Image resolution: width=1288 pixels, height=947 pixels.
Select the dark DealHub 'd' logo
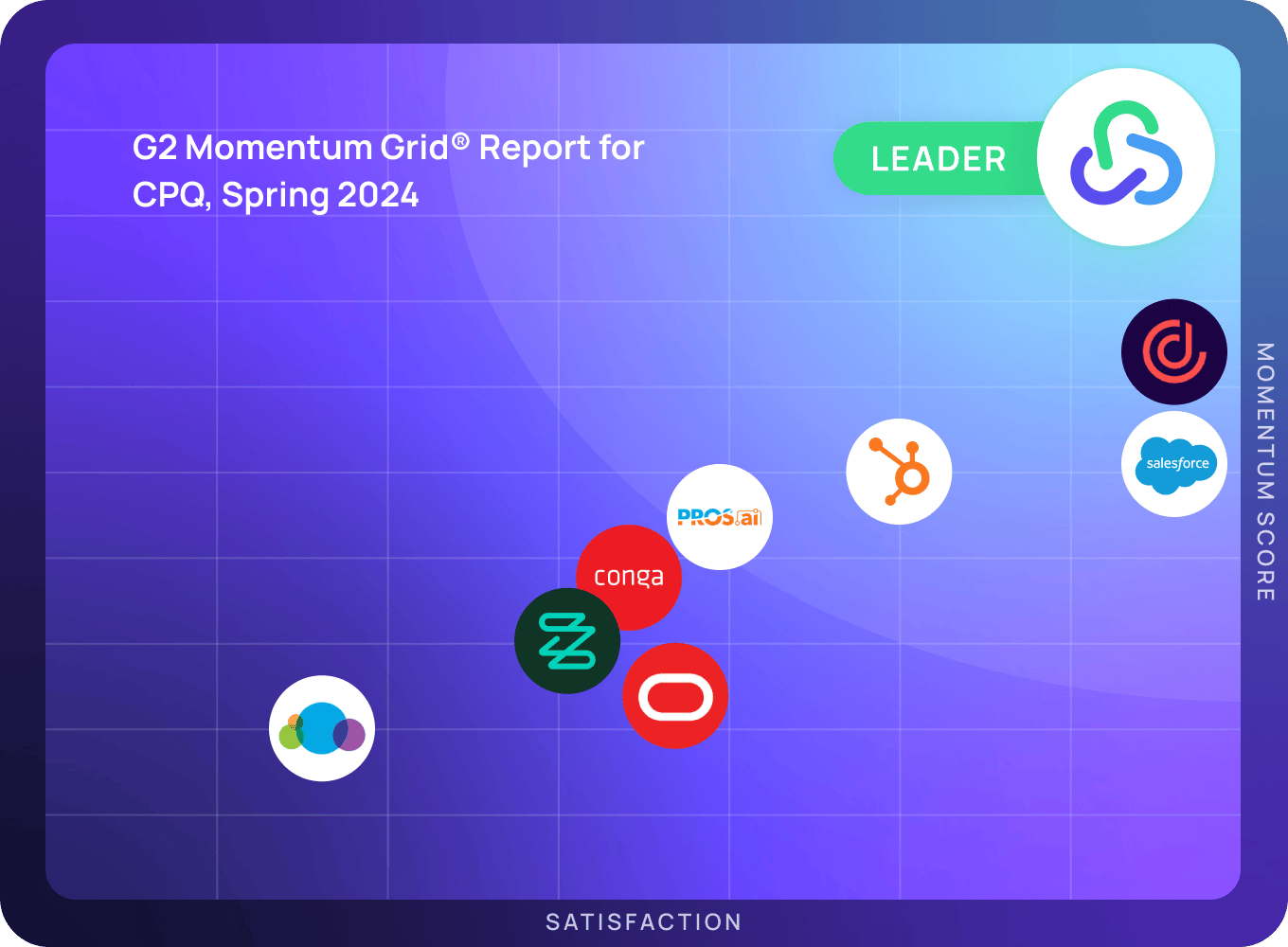tap(1173, 351)
